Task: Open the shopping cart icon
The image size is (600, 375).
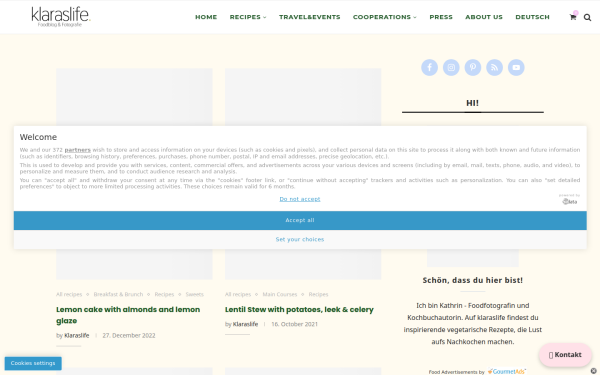Action: coord(573,17)
